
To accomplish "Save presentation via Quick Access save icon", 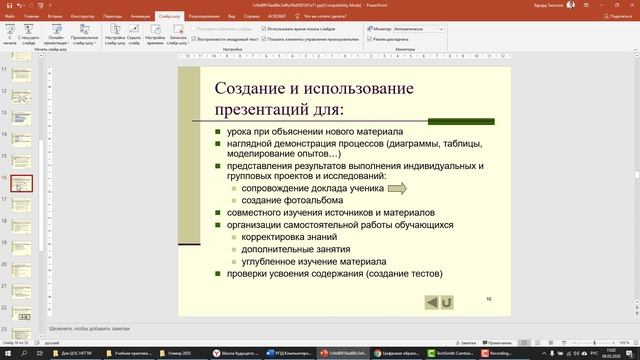I will tap(9, 5).
